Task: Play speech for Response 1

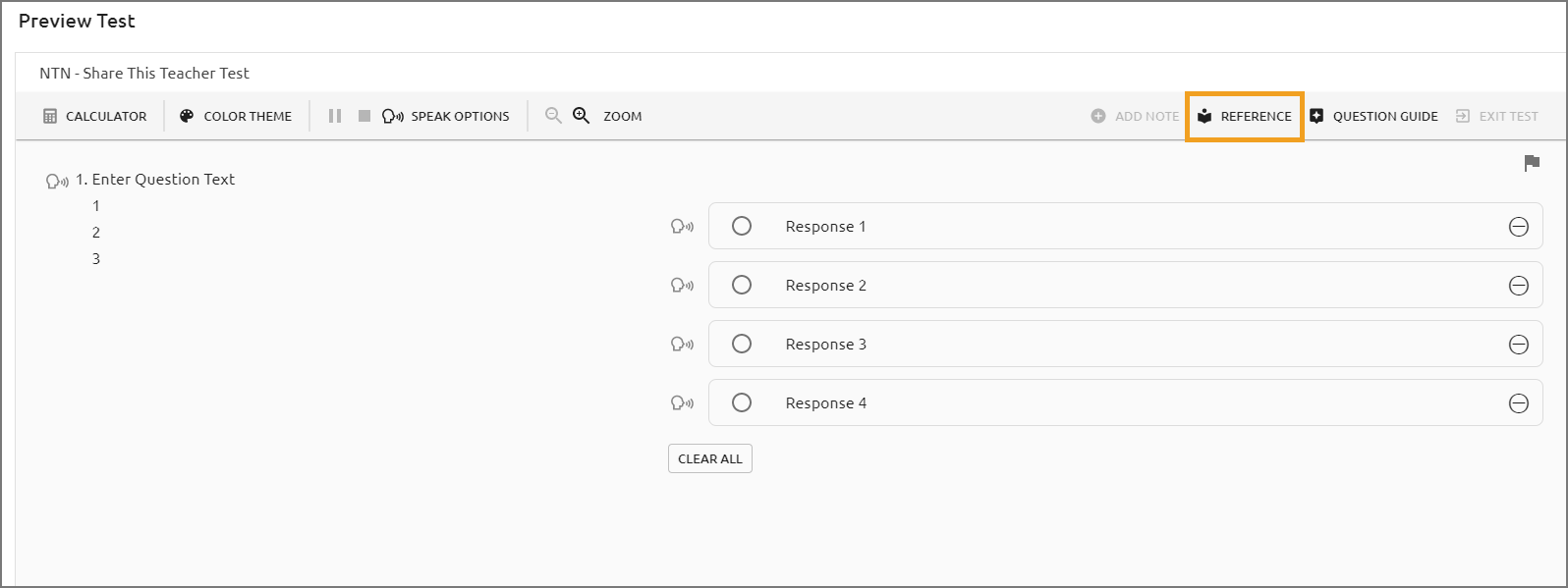Action: tap(682, 227)
